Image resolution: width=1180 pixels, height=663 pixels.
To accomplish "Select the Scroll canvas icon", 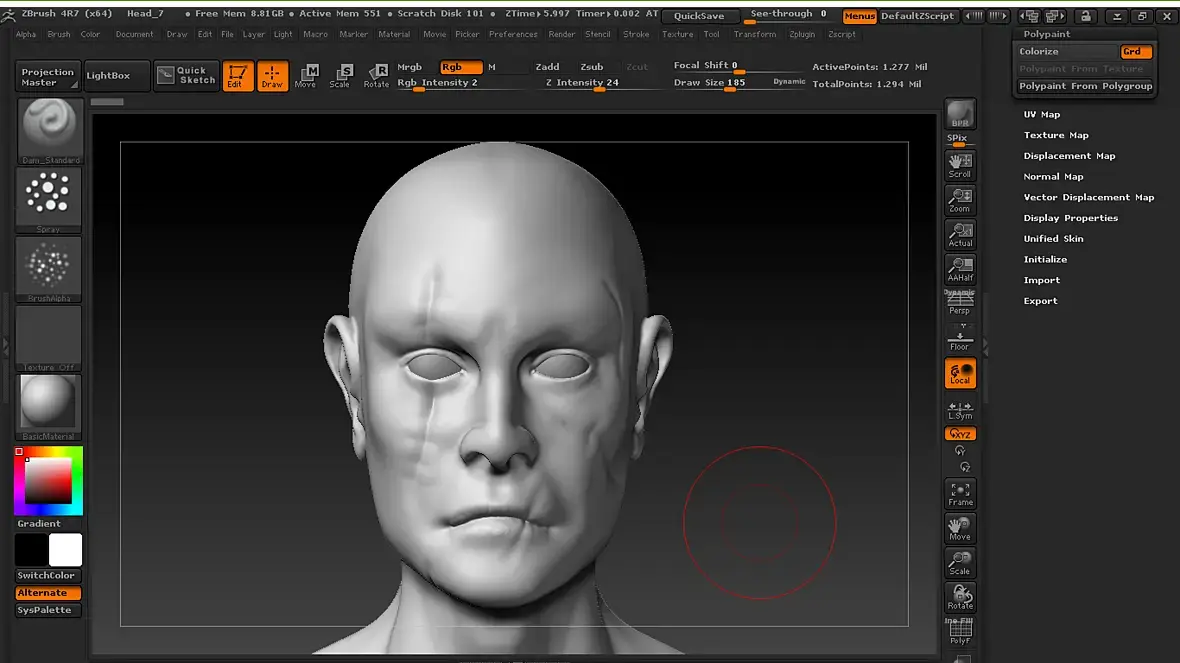I will [960, 165].
